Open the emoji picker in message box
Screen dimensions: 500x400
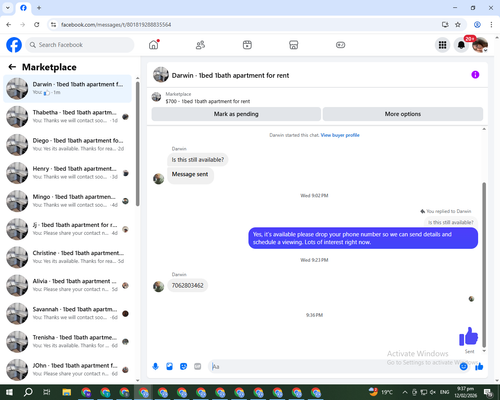[463, 367]
